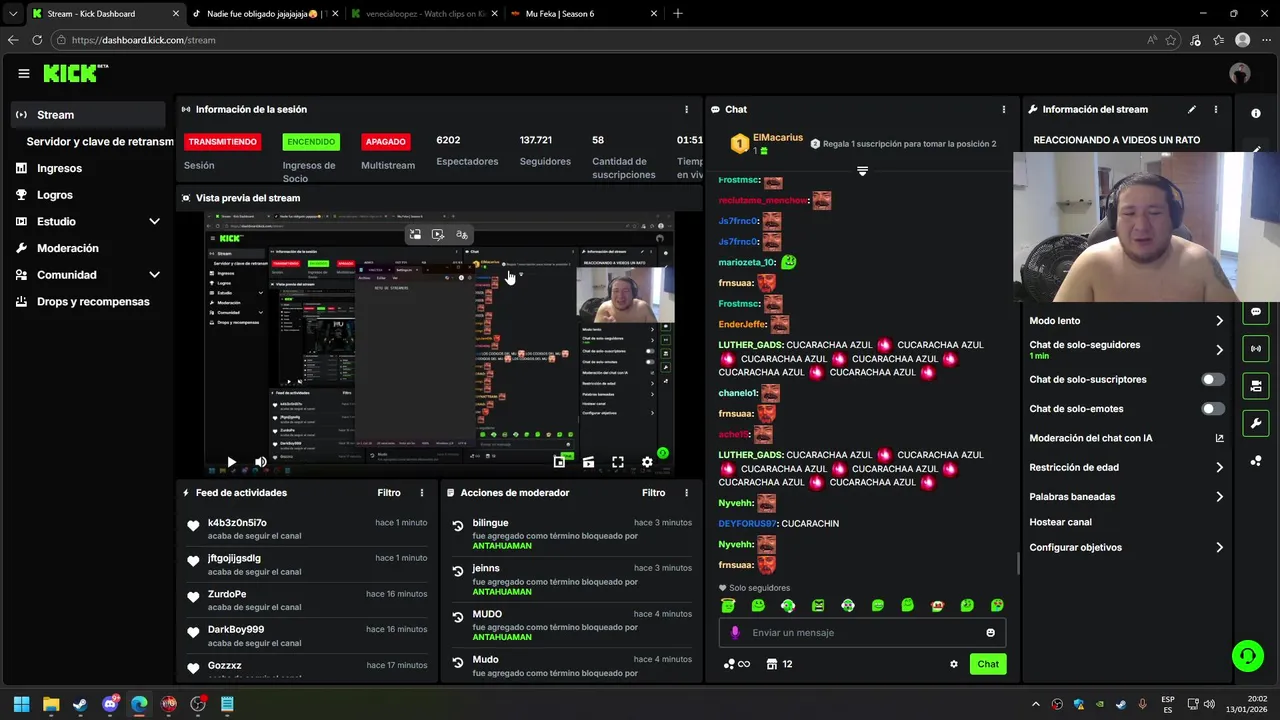Click the green Chat send button
Image resolution: width=1280 pixels, height=720 pixels.
988,664
